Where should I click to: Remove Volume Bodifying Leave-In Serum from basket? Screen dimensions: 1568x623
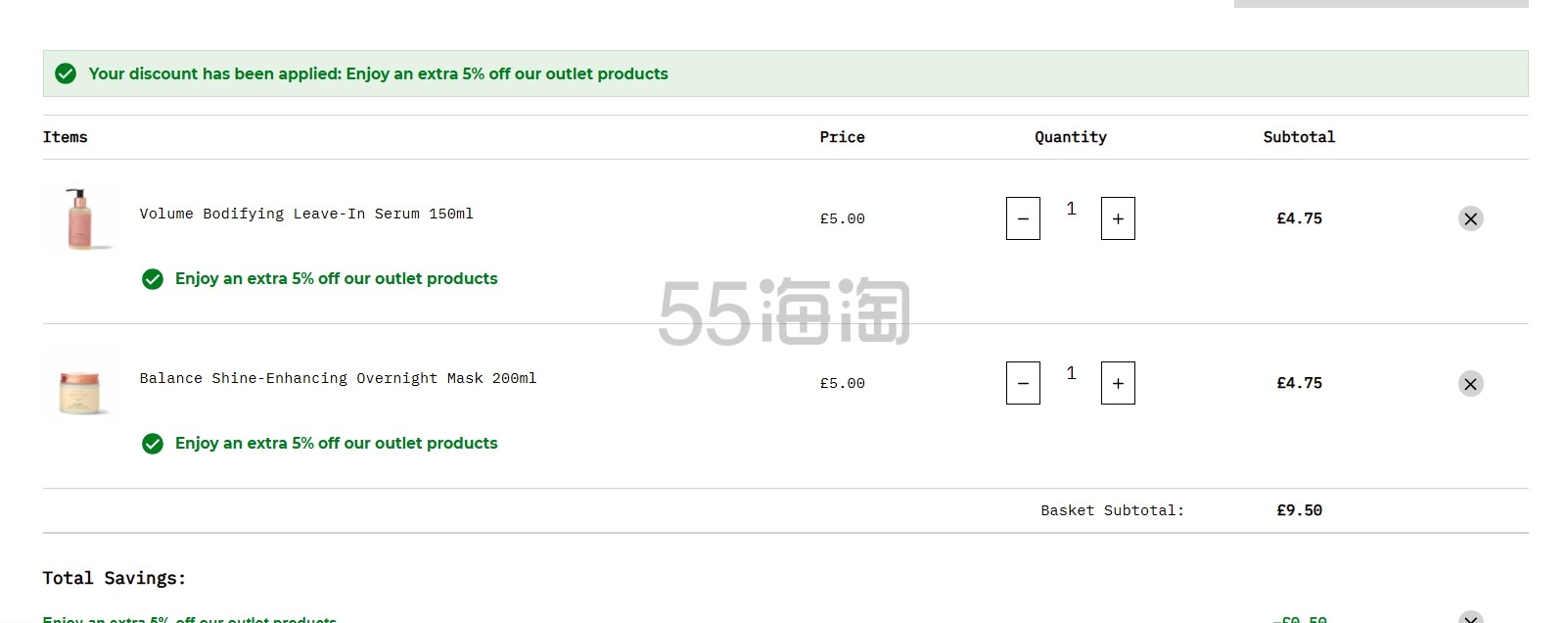click(1470, 218)
